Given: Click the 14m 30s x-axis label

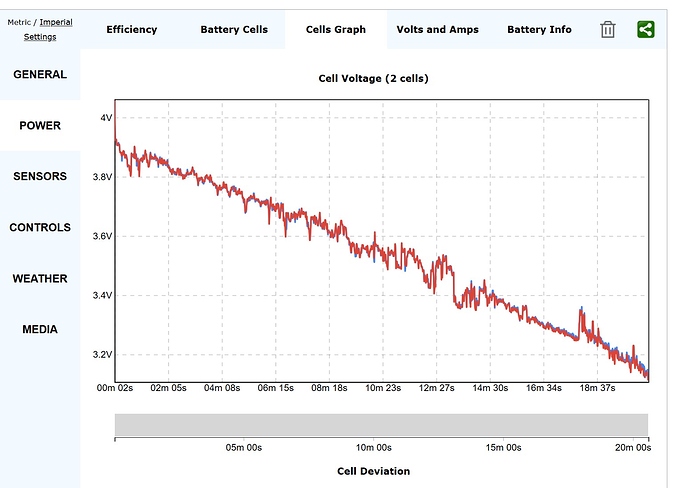Looking at the screenshot, I should click(x=490, y=388).
